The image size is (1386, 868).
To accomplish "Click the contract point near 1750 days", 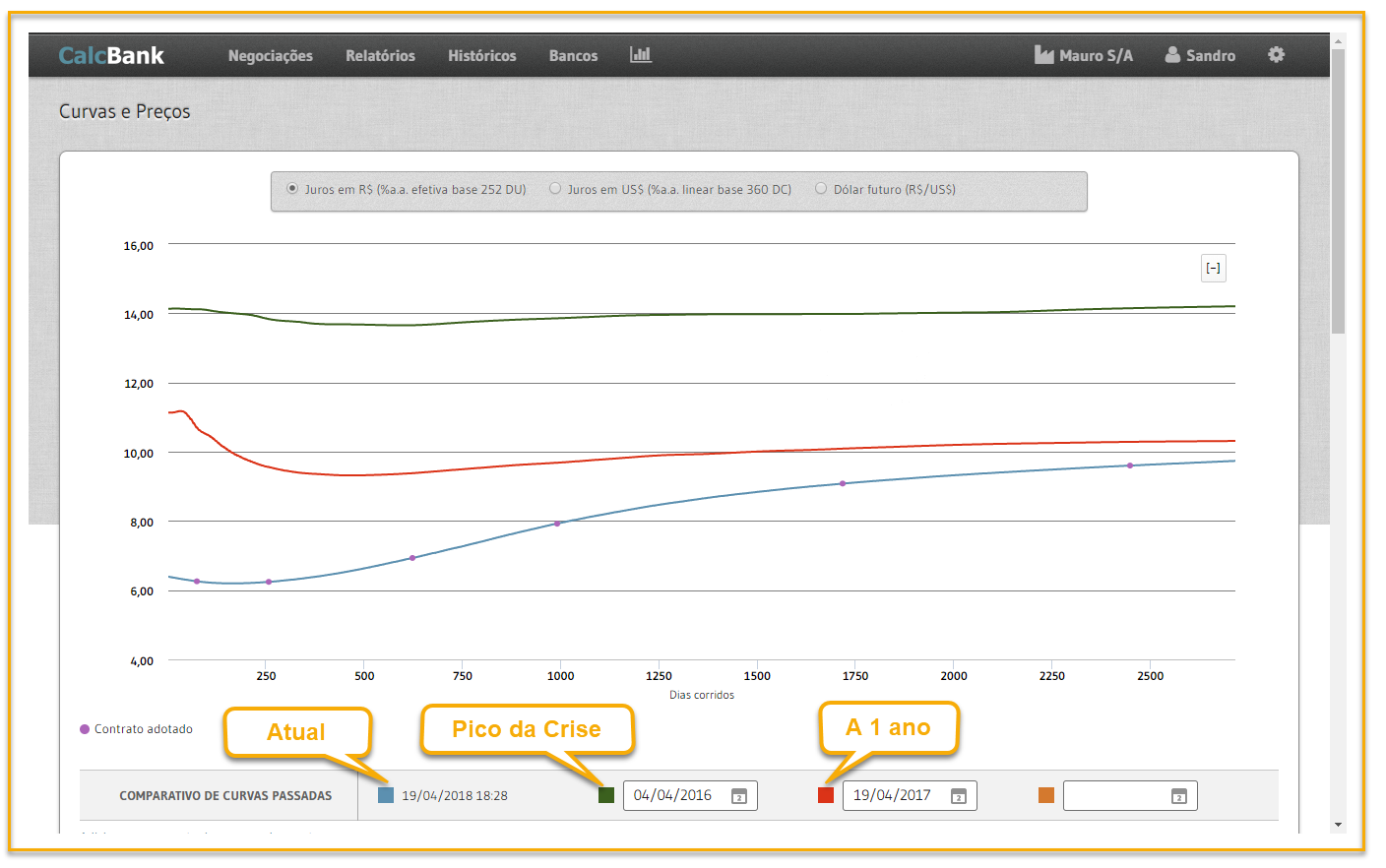I will tap(843, 483).
